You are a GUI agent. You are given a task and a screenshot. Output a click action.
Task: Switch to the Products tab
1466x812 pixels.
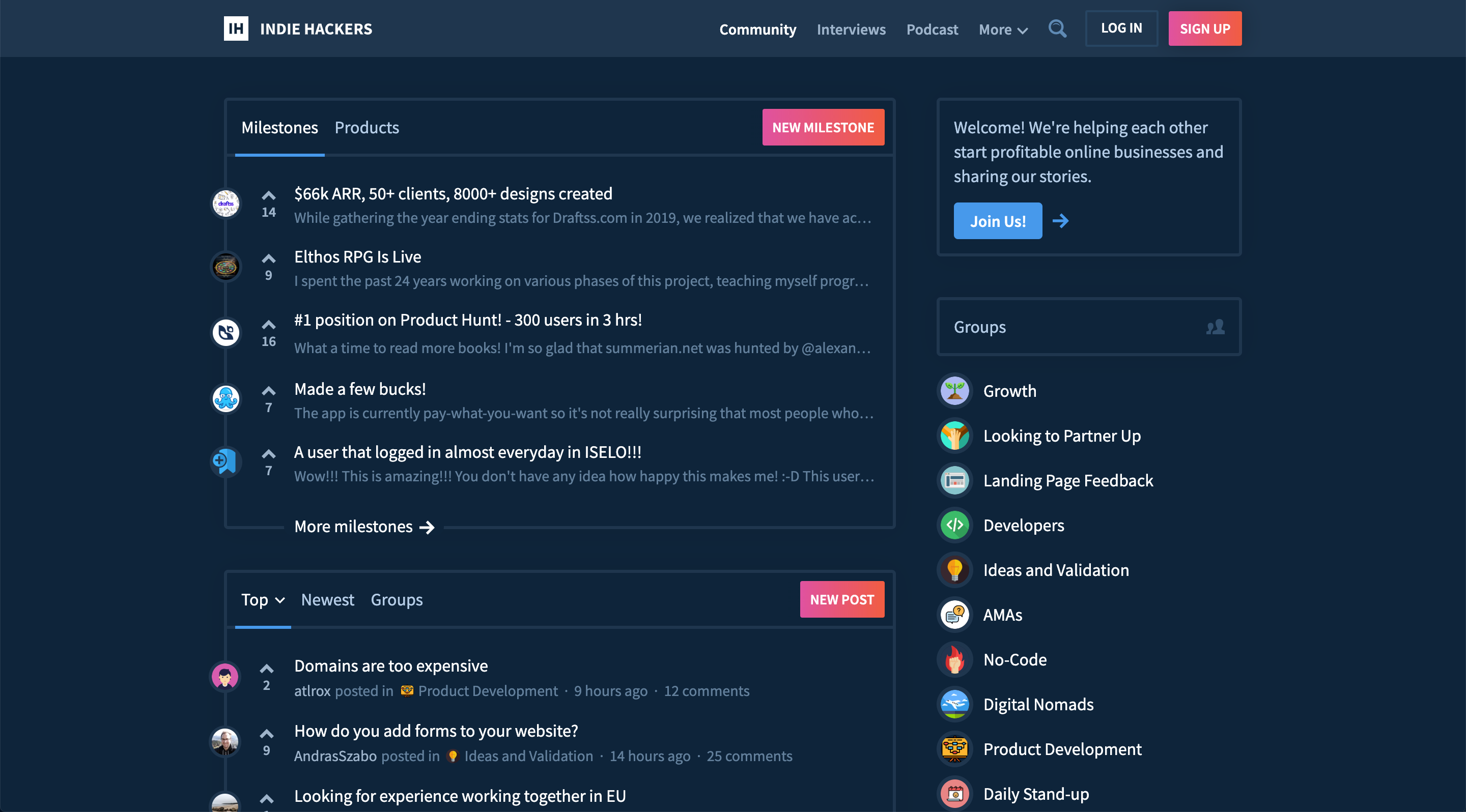(x=366, y=127)
